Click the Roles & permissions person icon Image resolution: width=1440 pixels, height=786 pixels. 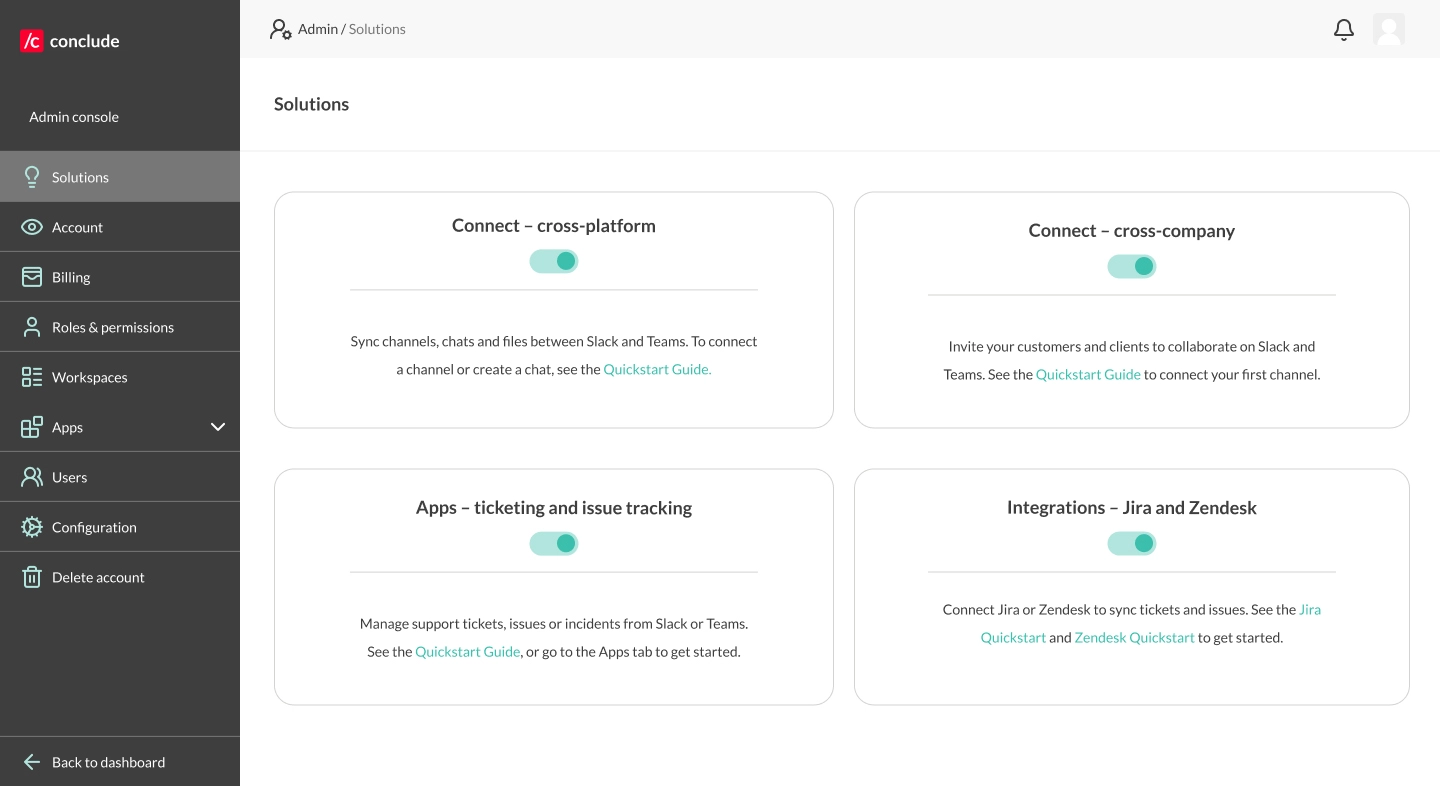[31, 326]
